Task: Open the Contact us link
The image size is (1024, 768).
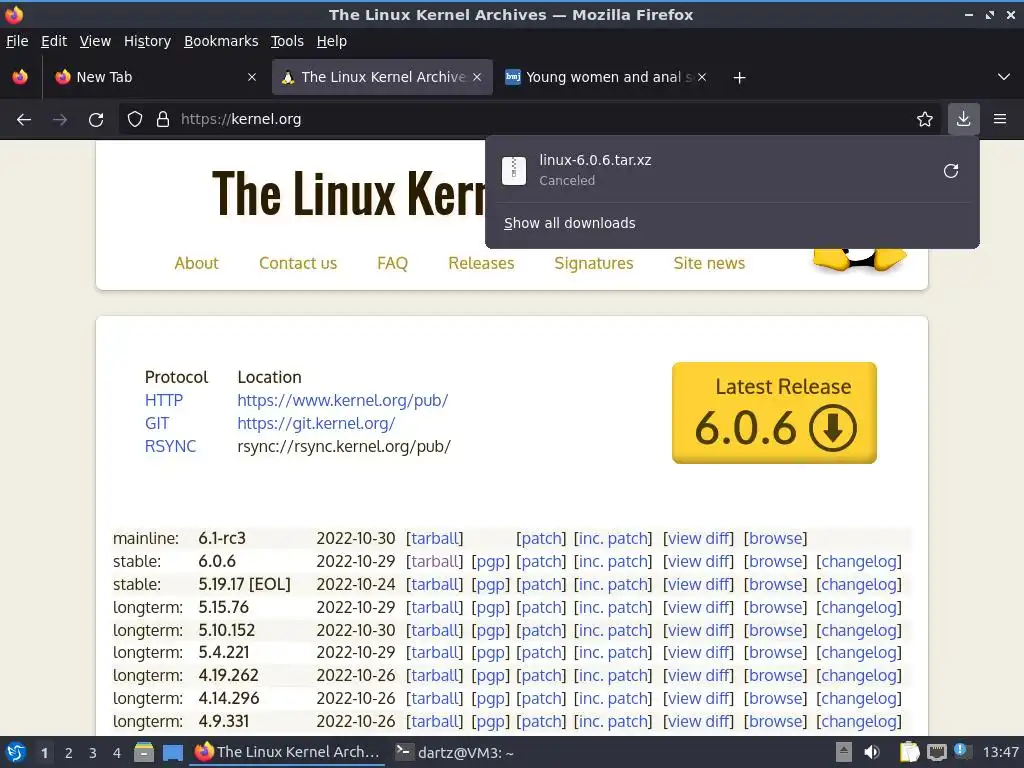Action: (x=298, y=263)
